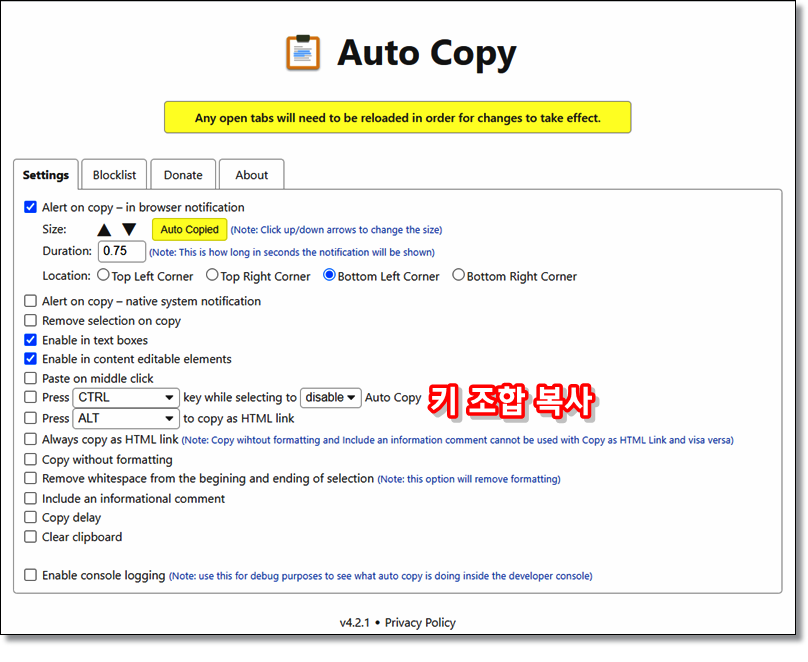Image resolution: width=808 pixels, height=662 pixels.
Task: Select the Settings tab
Action: pos(46,174)
